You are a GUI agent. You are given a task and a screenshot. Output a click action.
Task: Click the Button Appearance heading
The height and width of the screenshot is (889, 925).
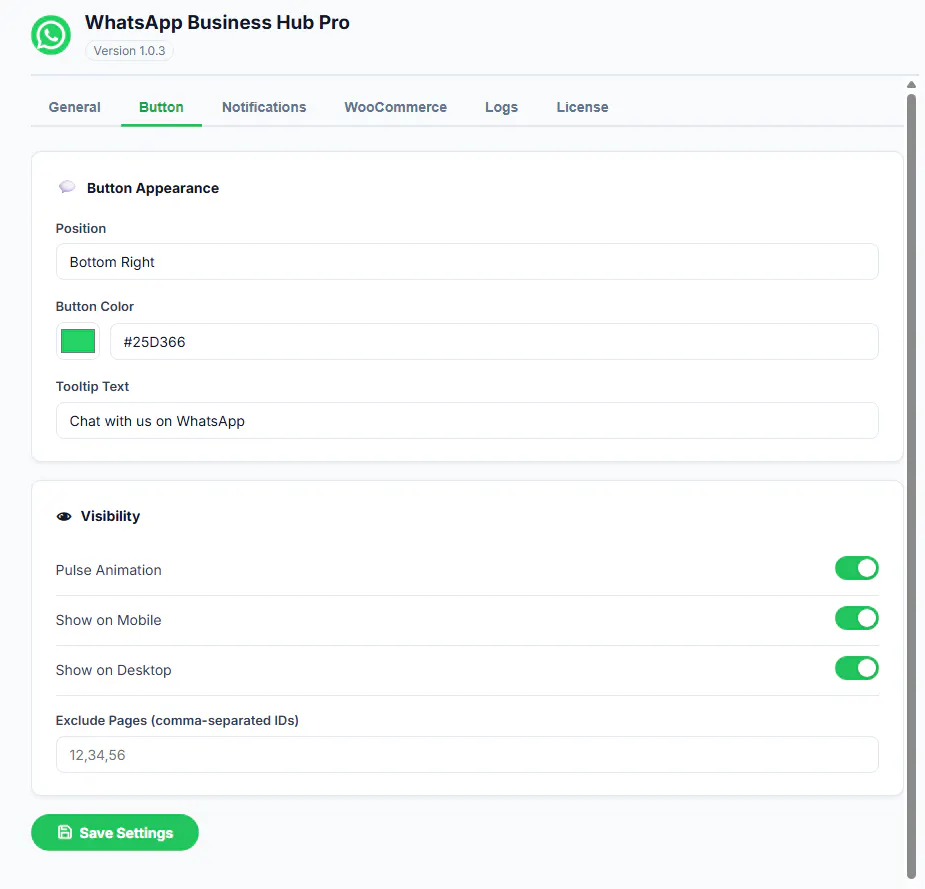[x=153, y=188]
